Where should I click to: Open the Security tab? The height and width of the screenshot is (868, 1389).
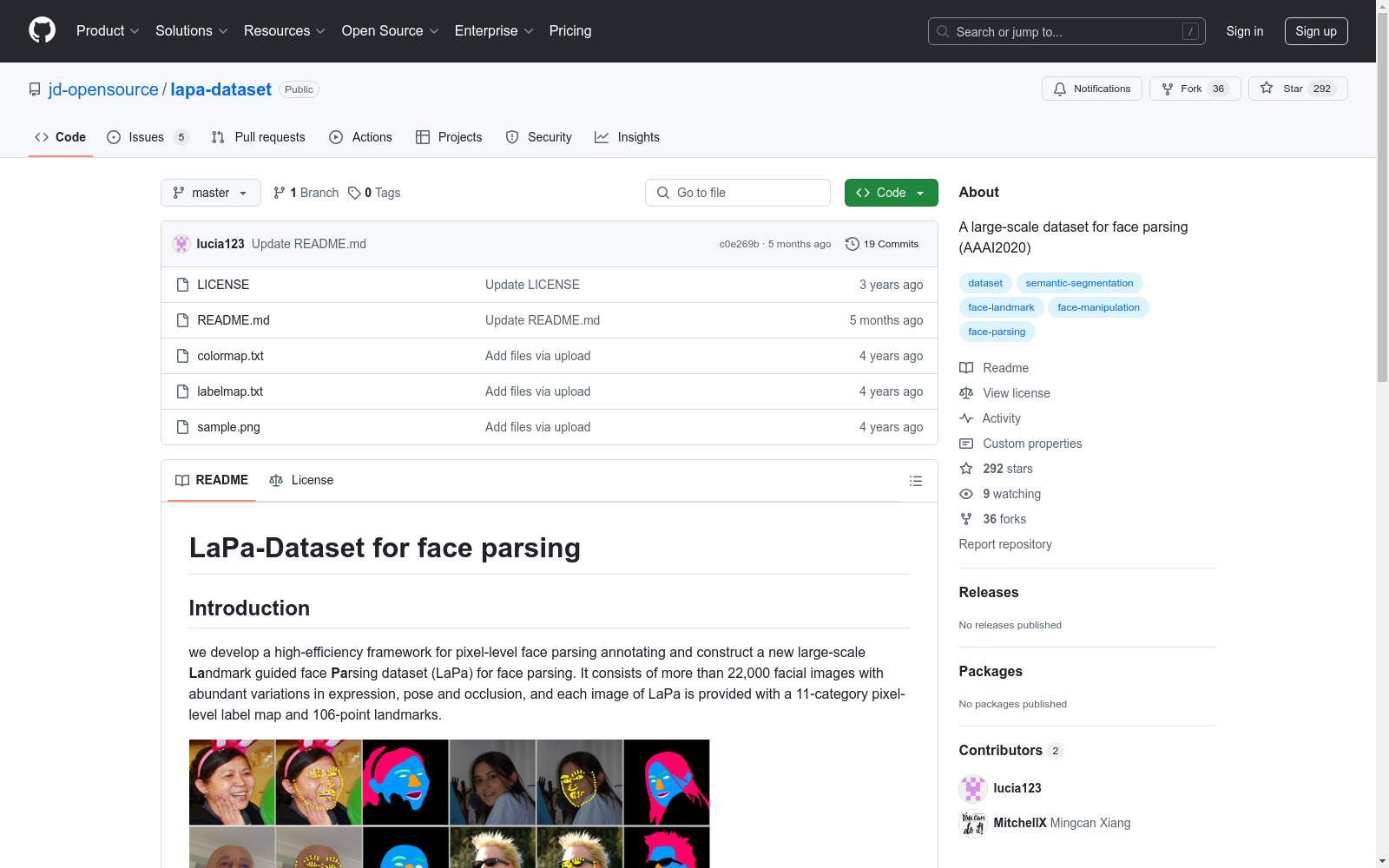click(538, 137)
